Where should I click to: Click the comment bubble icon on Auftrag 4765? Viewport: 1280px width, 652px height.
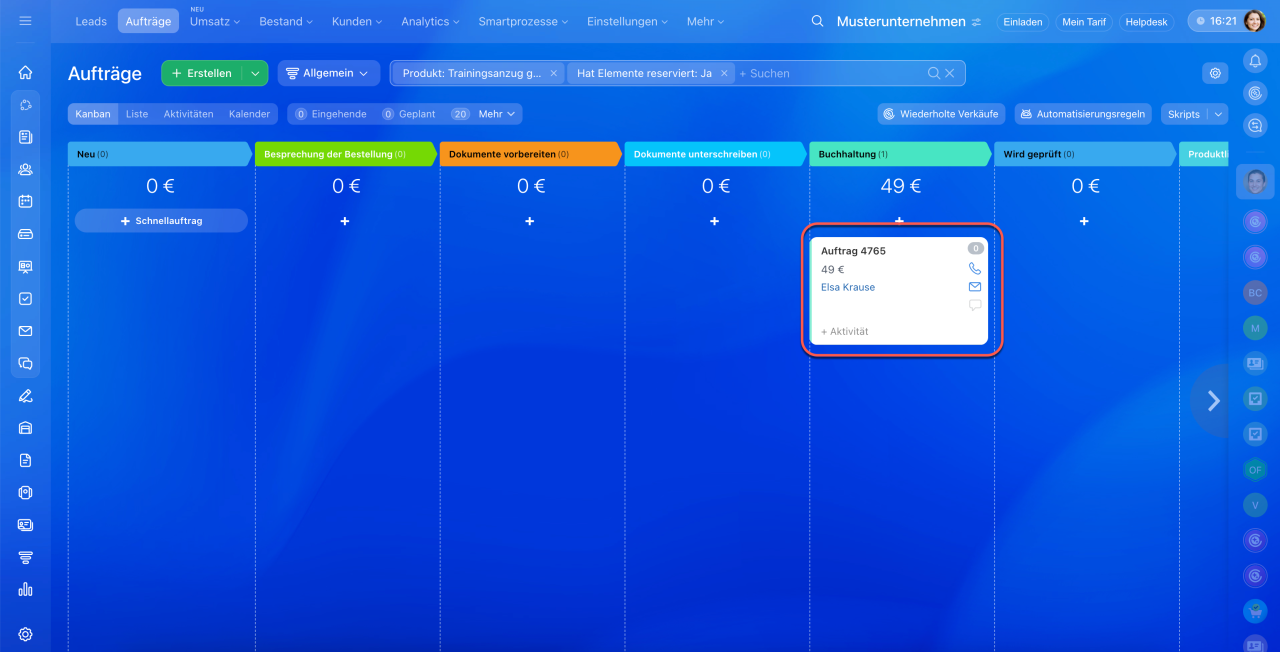975,305
